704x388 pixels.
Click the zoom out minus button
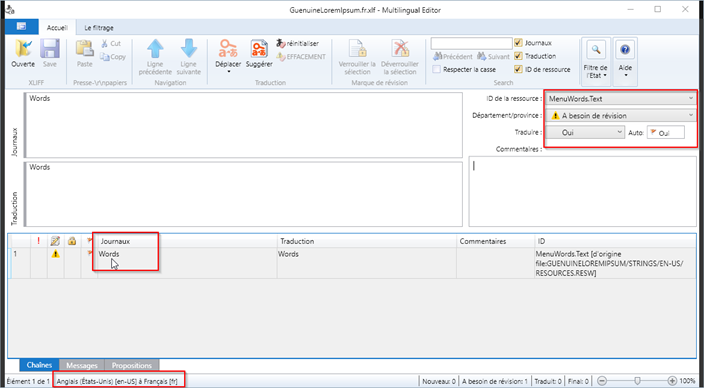(602, 381)
